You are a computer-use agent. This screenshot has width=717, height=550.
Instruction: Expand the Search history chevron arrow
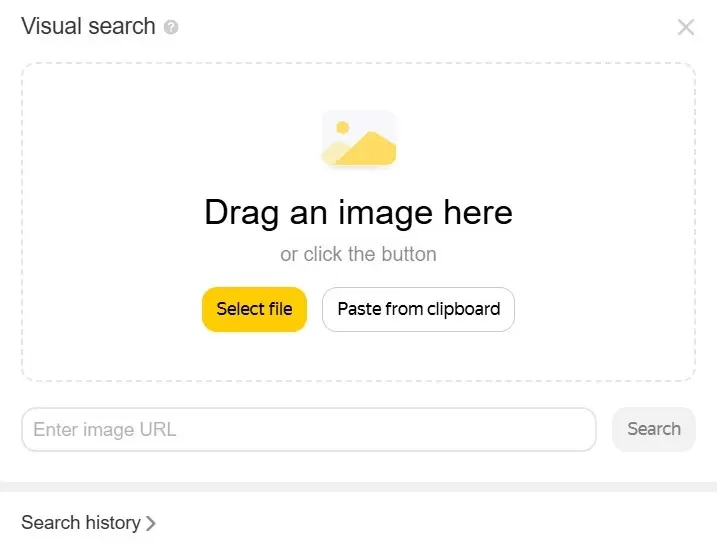pyautogui.click(x=151, y=523)
